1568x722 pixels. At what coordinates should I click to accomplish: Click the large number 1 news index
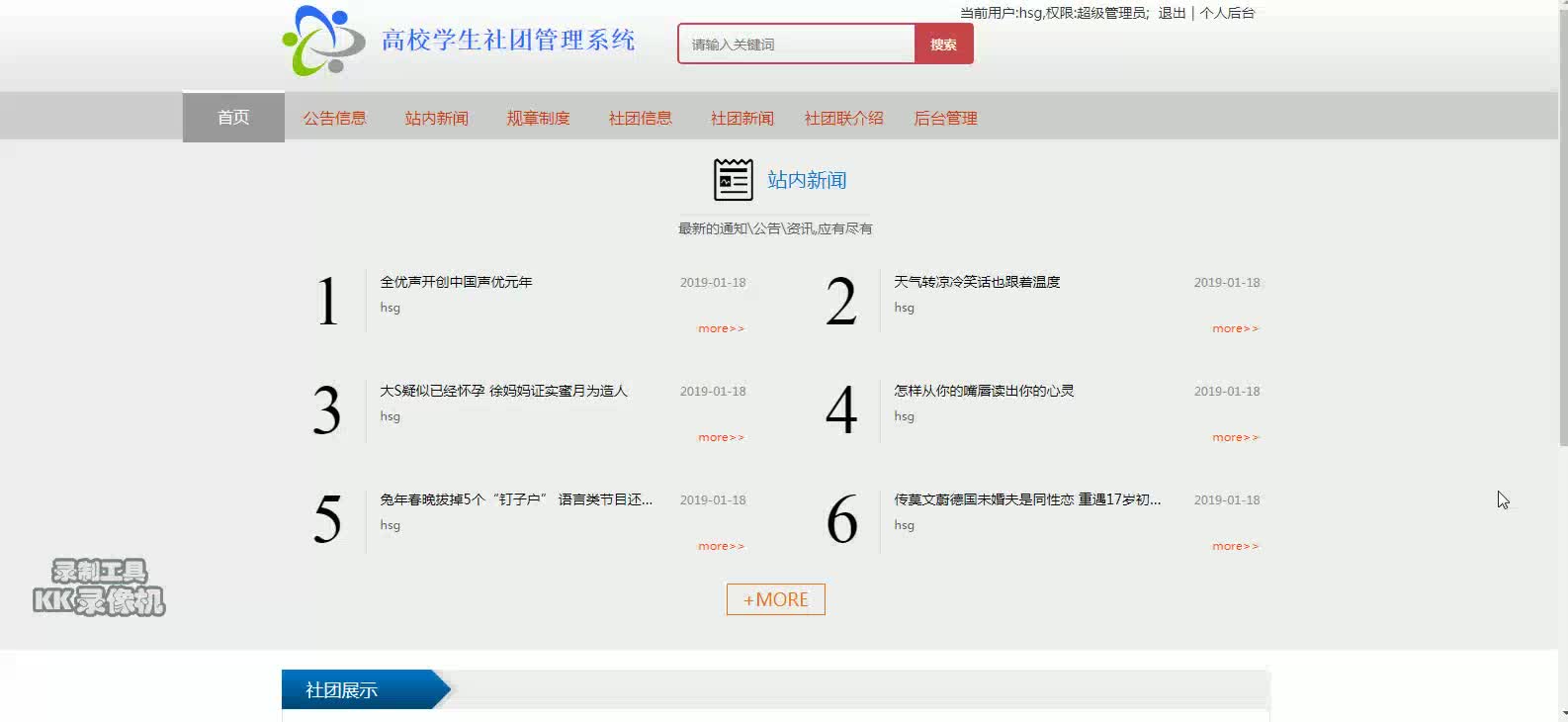(327, 302)
